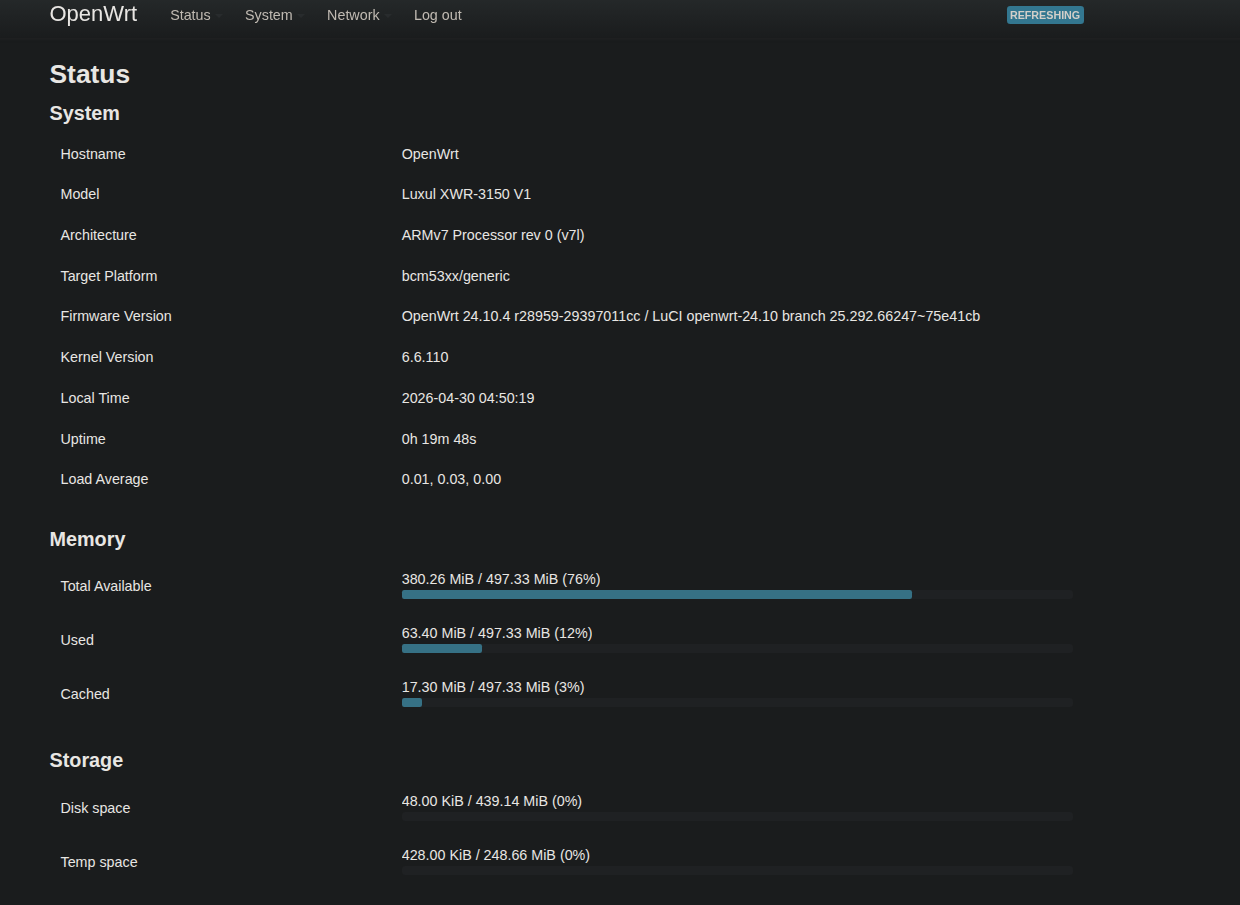Toggle the REFRESHING auto-refresh badge
This screenshot has height=905, width=1240.
tap(1045, 15)
